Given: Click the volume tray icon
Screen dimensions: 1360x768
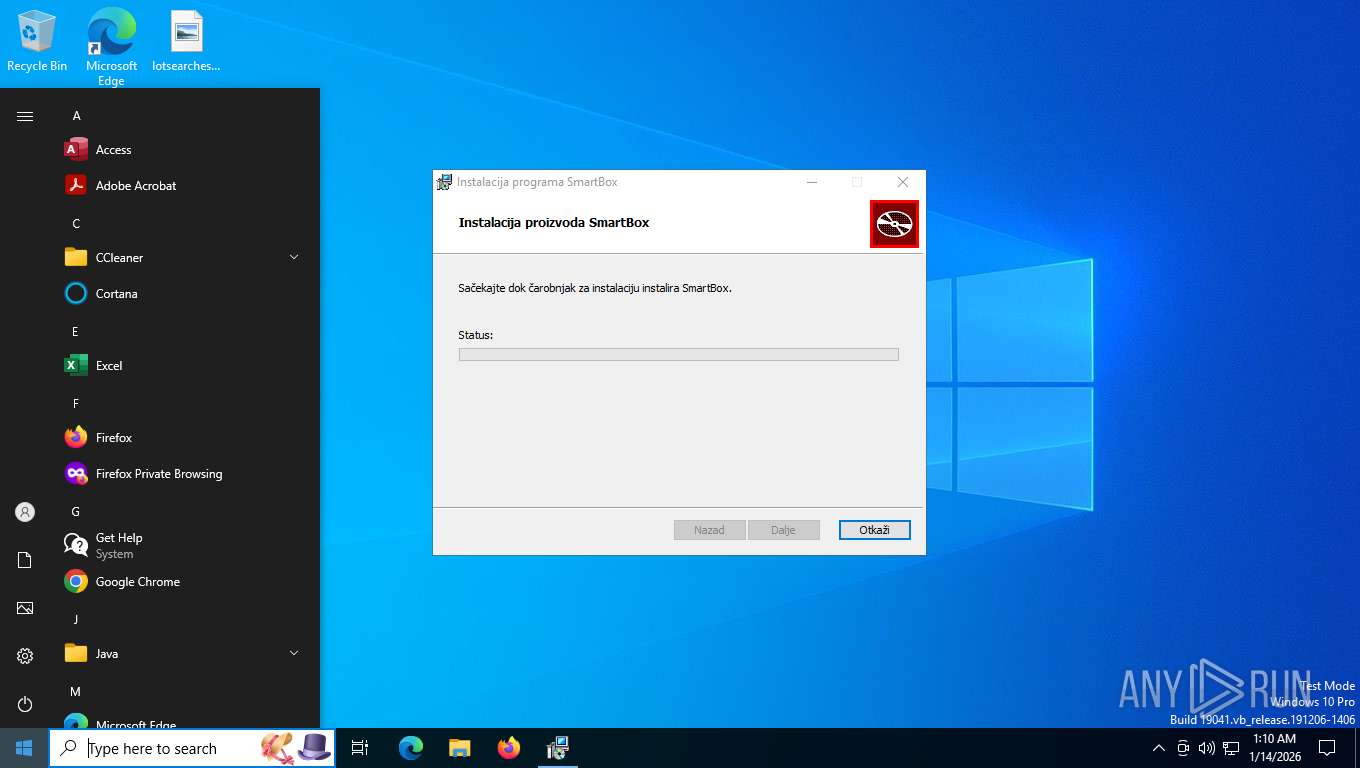Looking at the screenshot, I should click(1206, 748).
